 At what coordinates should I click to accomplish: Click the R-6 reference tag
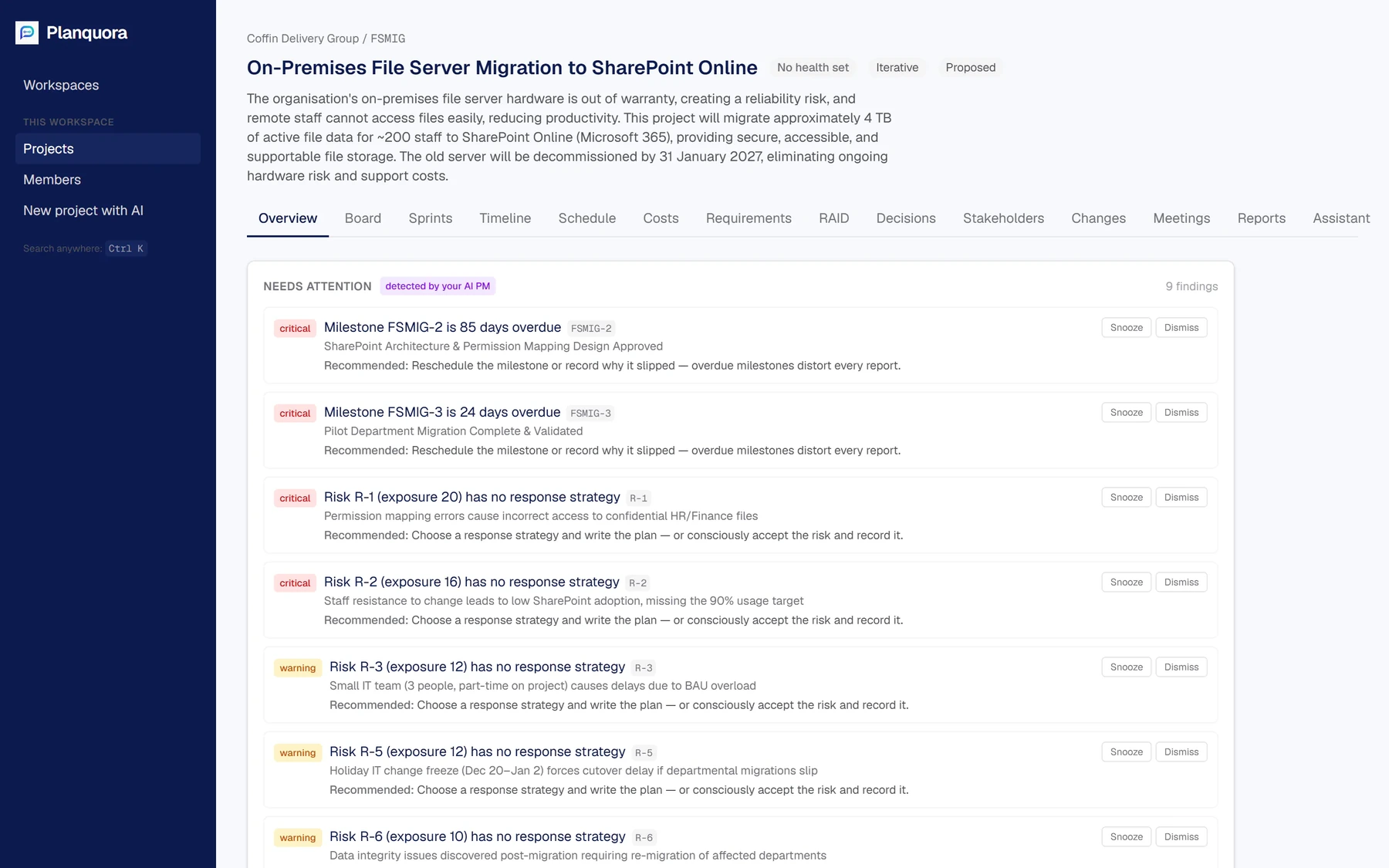644,838
